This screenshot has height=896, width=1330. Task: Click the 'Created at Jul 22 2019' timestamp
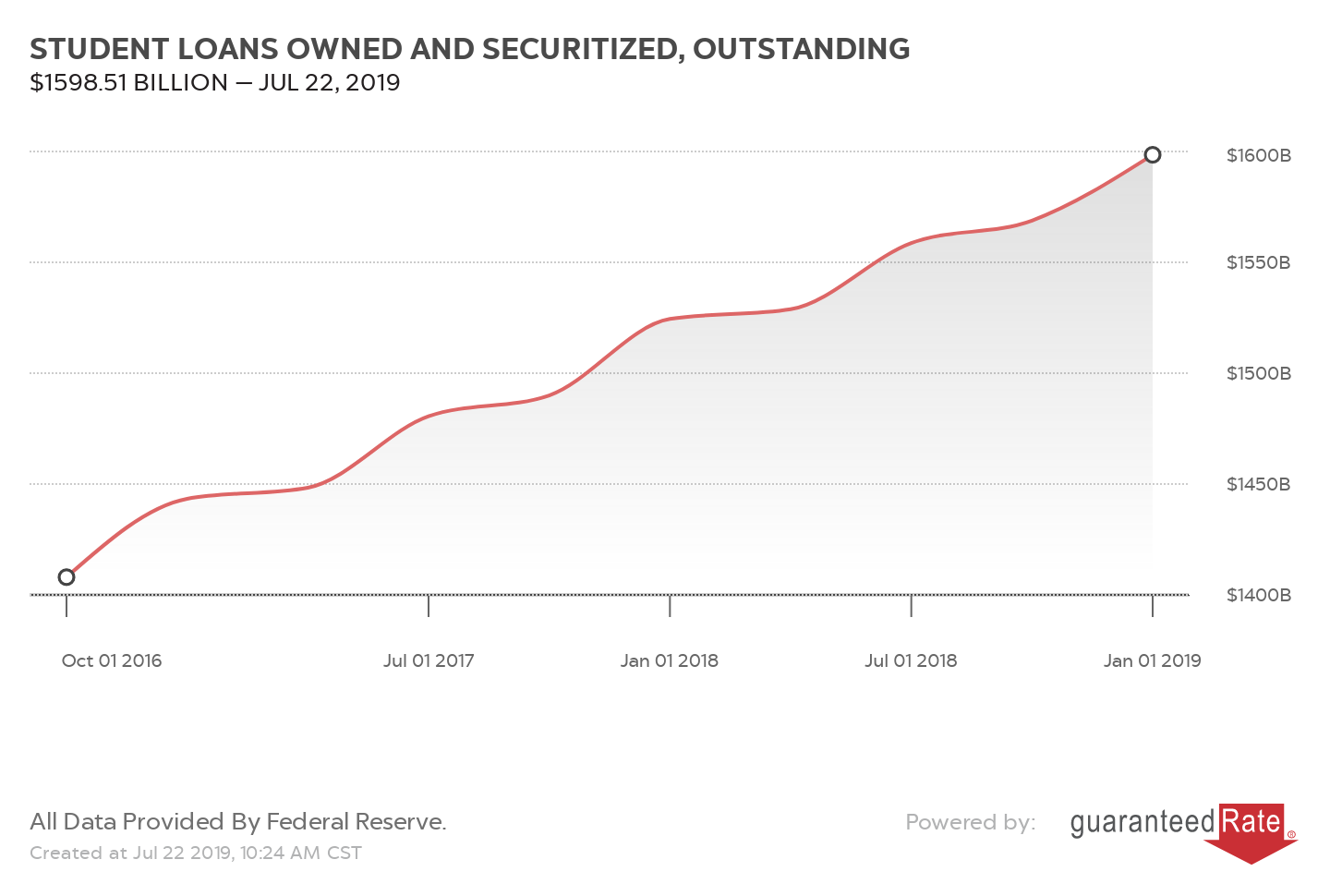[196, 853]
